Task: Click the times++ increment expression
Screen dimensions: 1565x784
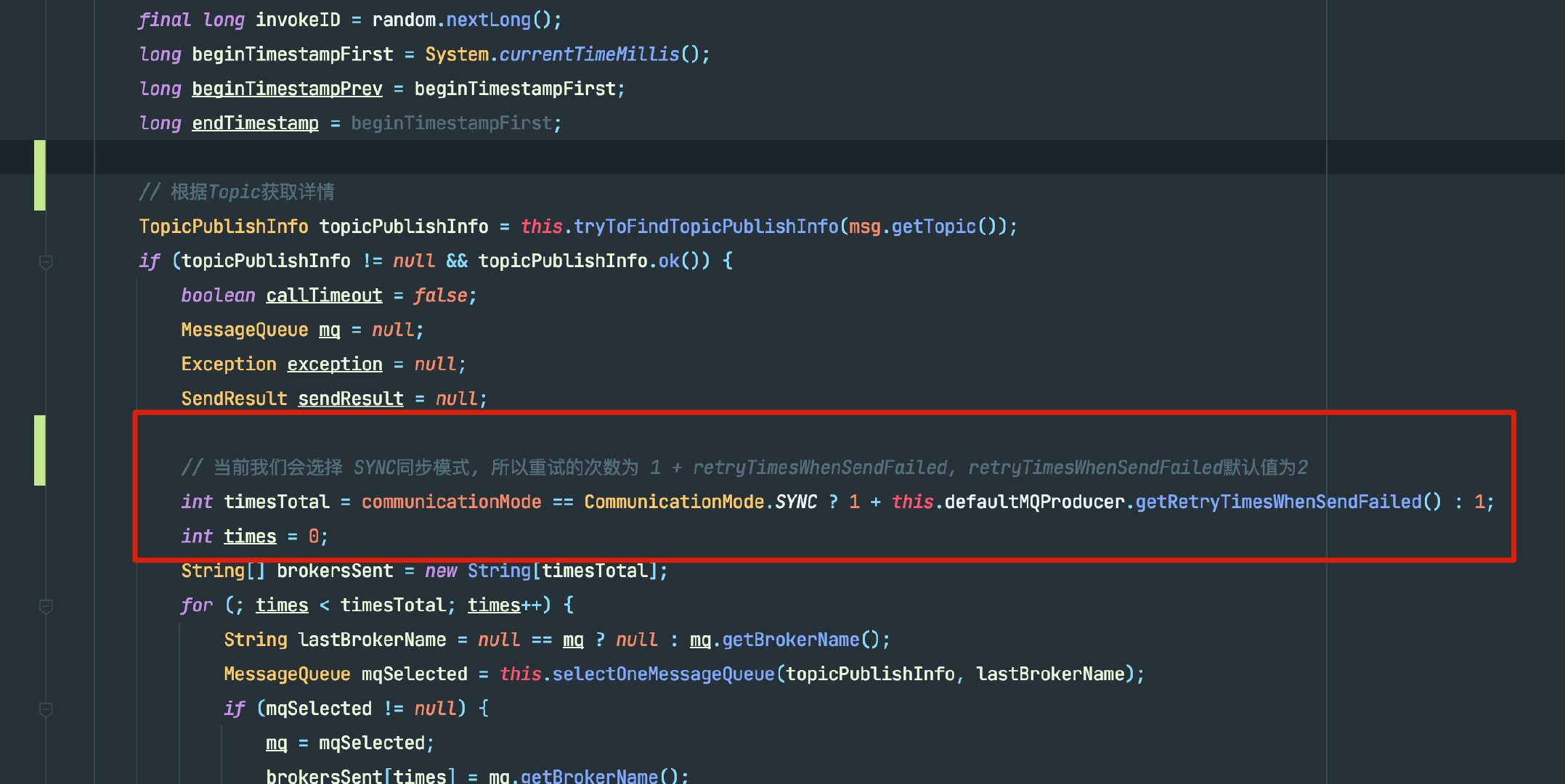Action: 505,605
